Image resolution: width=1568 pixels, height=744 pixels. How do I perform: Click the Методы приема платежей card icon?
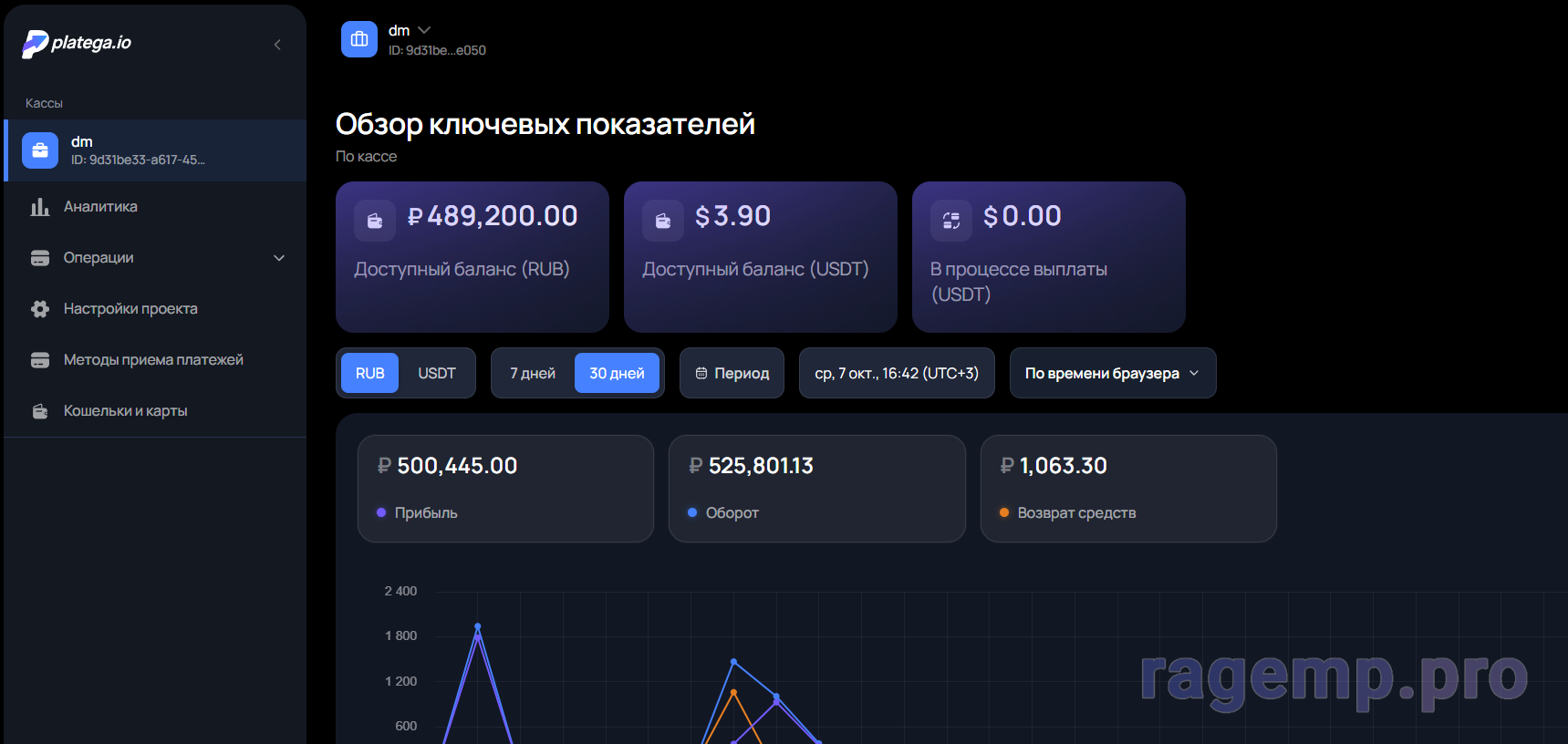tap(40, 360)
